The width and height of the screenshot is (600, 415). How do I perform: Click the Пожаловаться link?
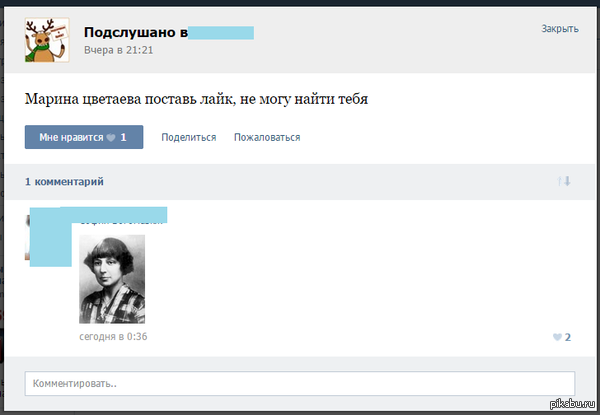coord(267,138)
